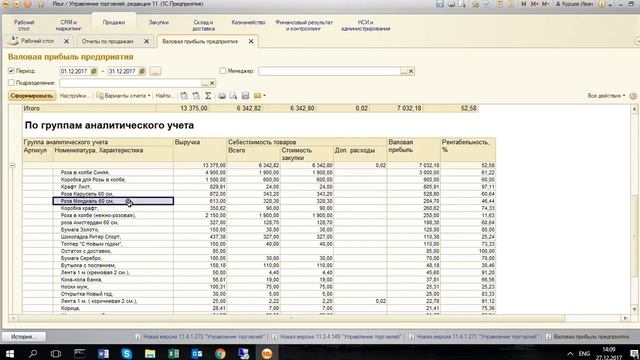640x360 pixels.
Task: Click the История button
Action: point(24,337)
